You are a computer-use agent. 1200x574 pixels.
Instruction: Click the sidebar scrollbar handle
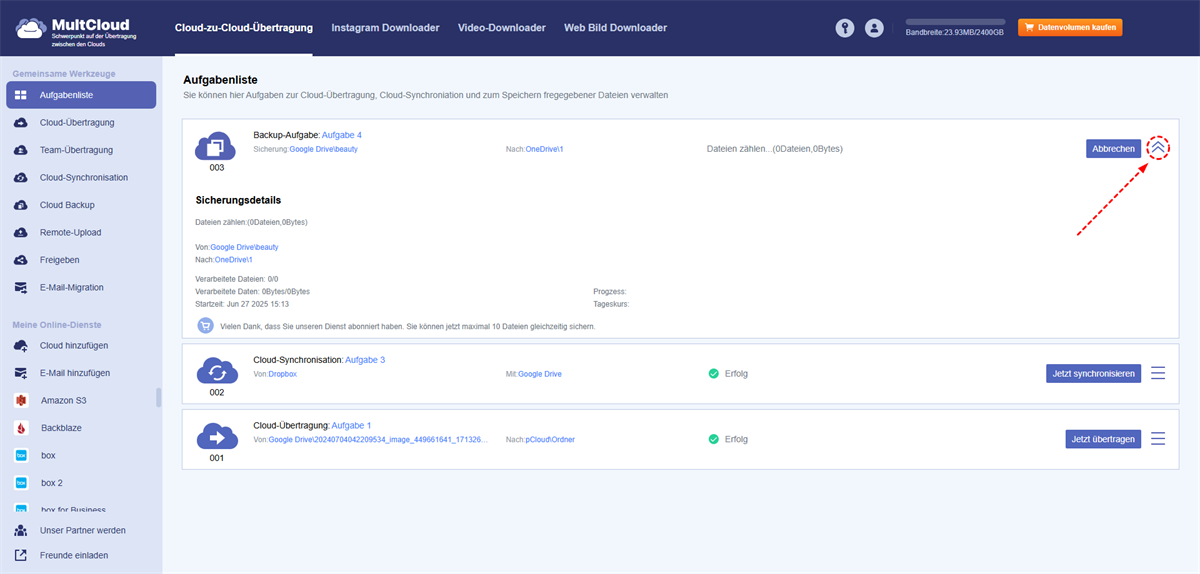158,397
